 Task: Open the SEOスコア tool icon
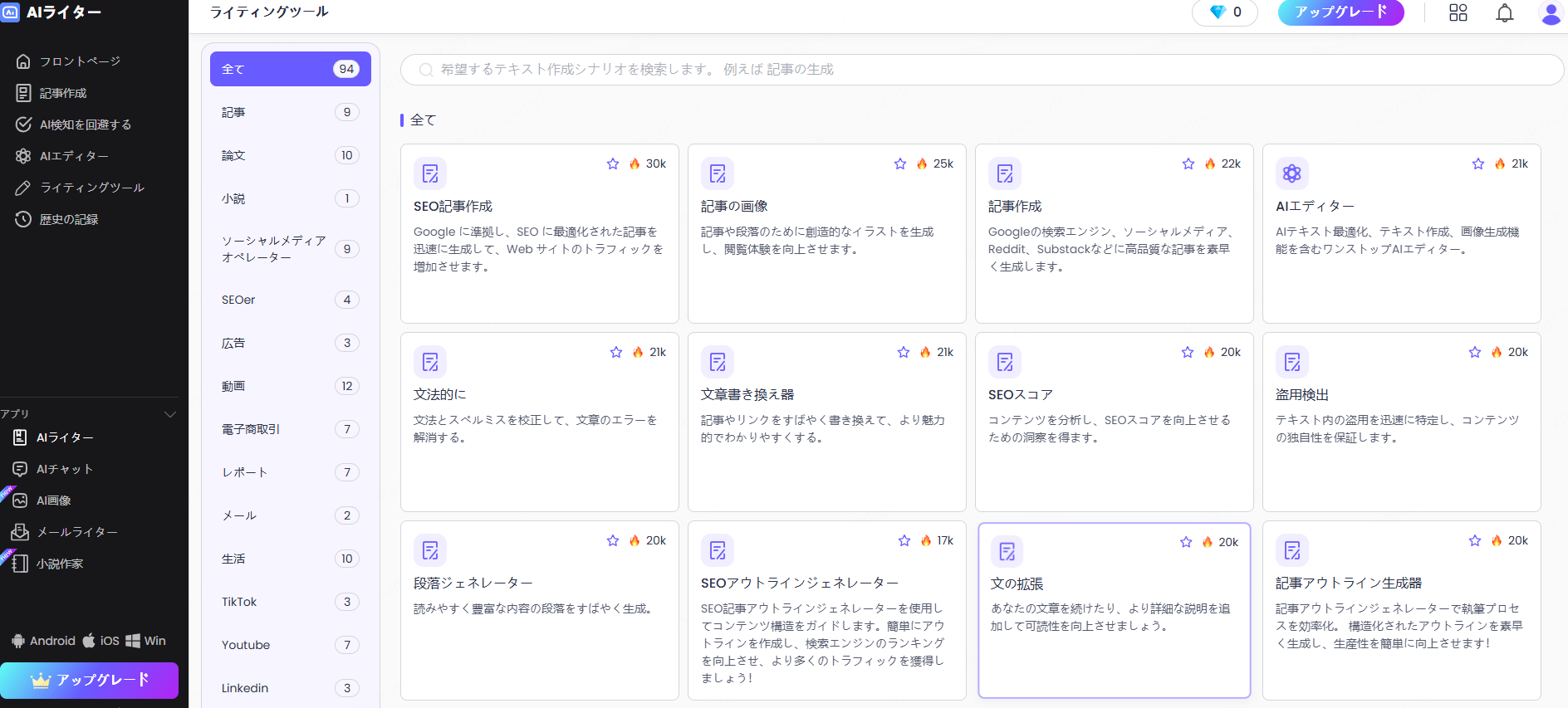1005,362
